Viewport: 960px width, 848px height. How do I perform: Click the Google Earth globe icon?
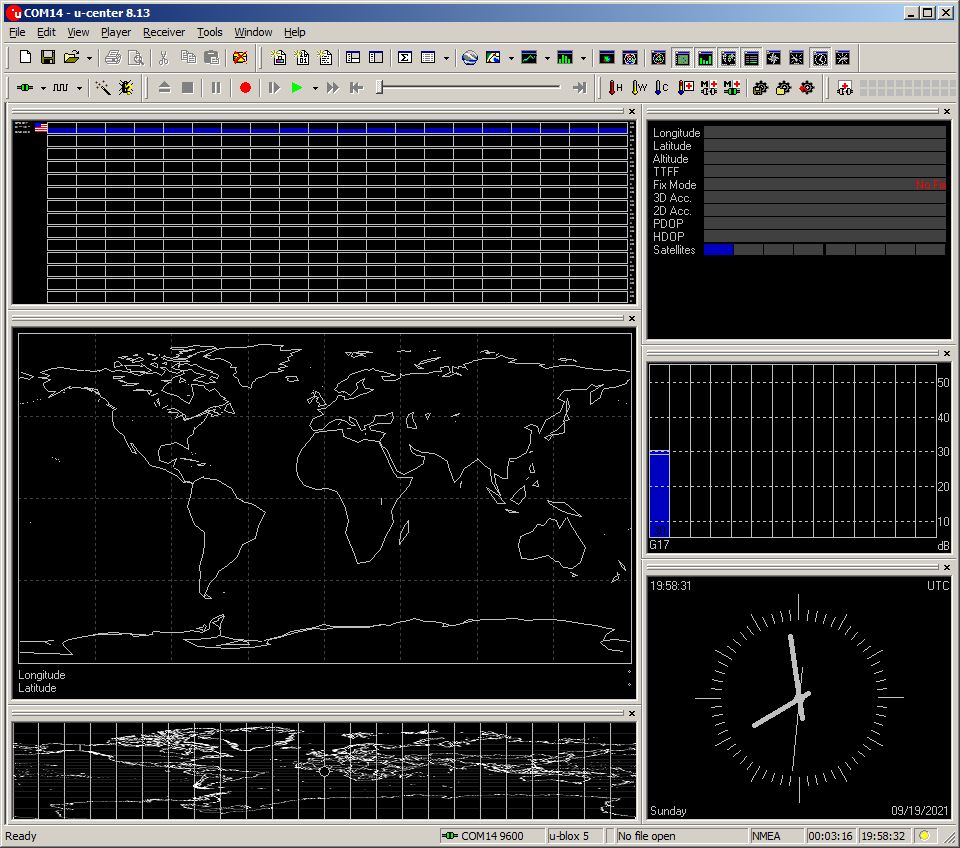[x=469, y=58]
